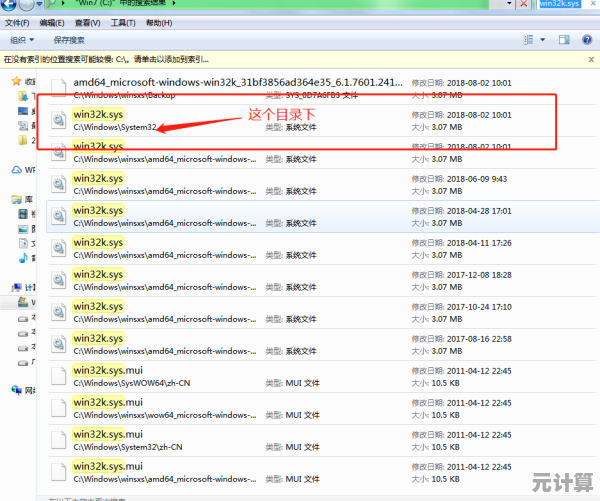Open the 查看(V) menu
The width and height of the screenshot is (600, 501).
coord(87,22)
